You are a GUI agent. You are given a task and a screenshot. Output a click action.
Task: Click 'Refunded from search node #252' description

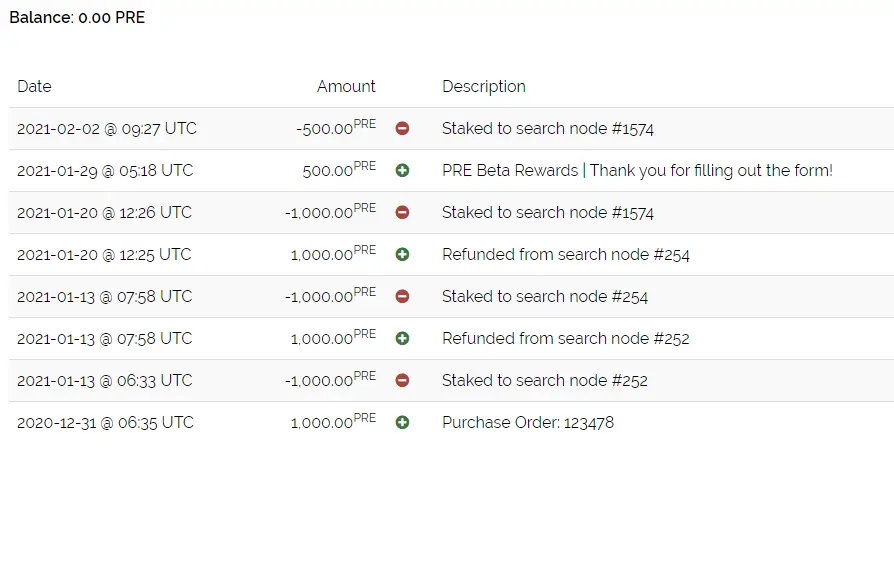(x=566, y=339)
